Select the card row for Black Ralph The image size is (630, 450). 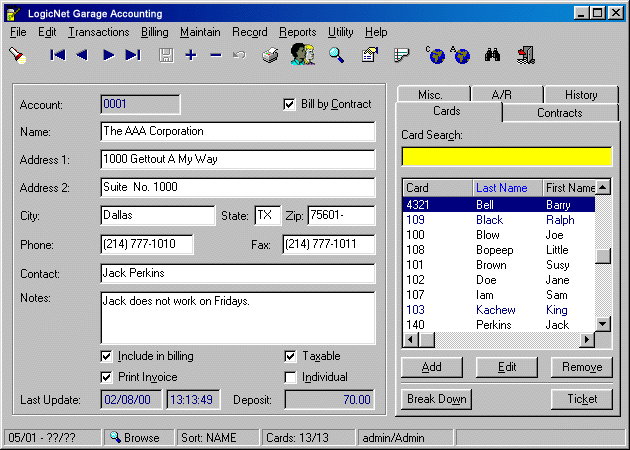(499, 220)
